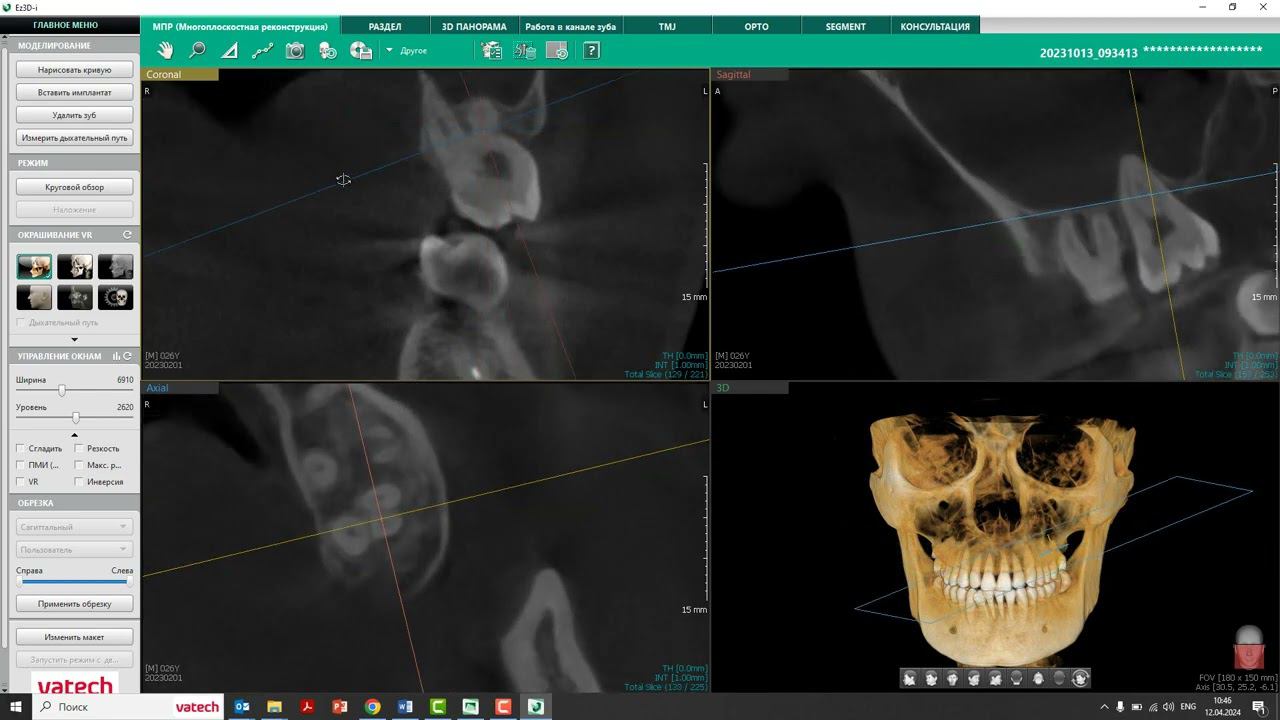
Task: Switch to TMJ tab
Action: click(x=667, y=26)
